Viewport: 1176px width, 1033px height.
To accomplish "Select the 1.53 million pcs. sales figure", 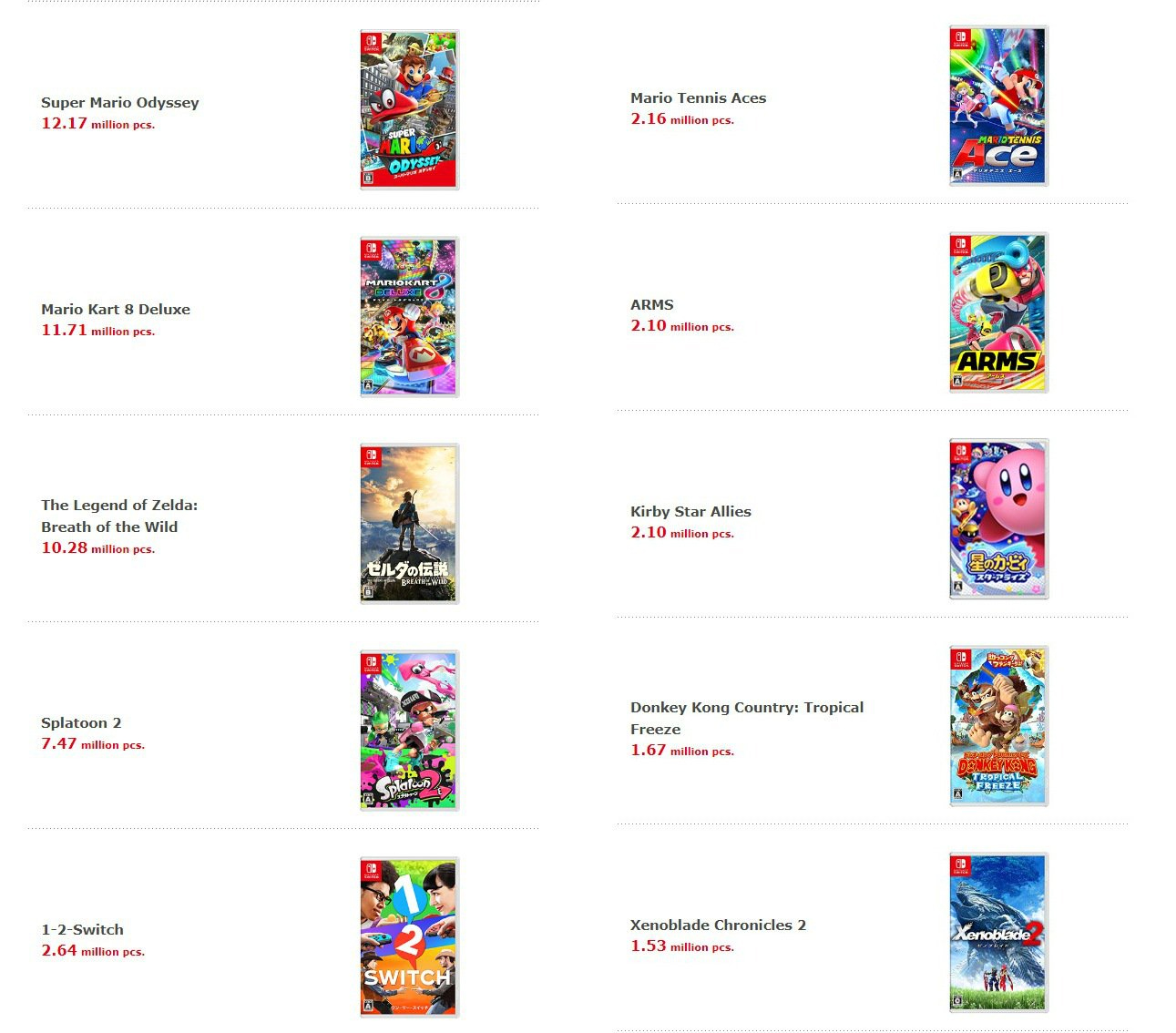I will (x=682, y=946).
